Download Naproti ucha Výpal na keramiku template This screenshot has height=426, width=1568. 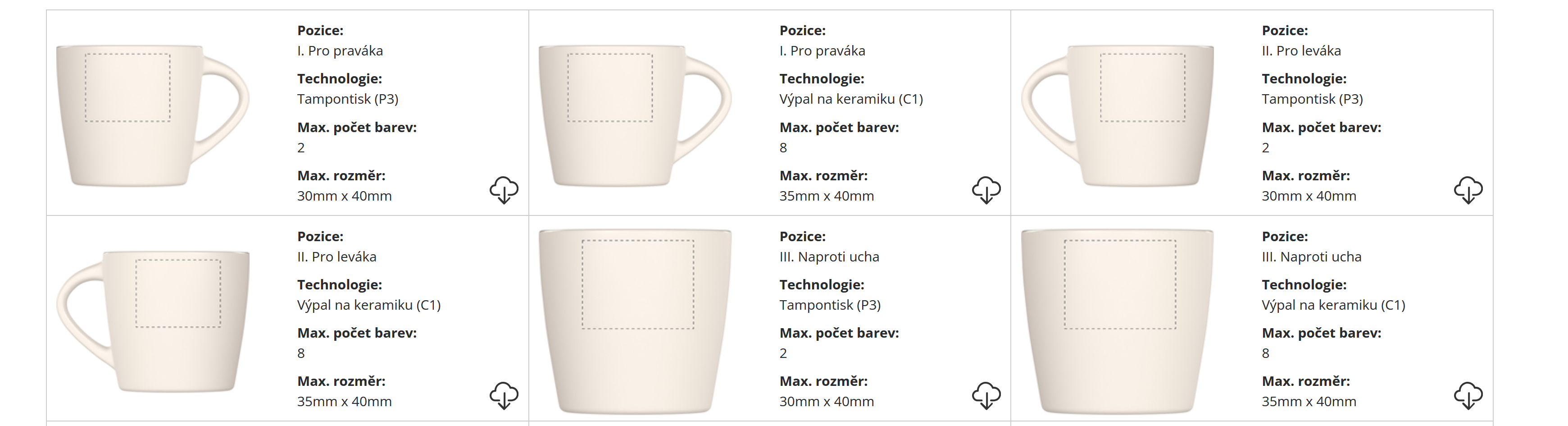[1468, 395]
